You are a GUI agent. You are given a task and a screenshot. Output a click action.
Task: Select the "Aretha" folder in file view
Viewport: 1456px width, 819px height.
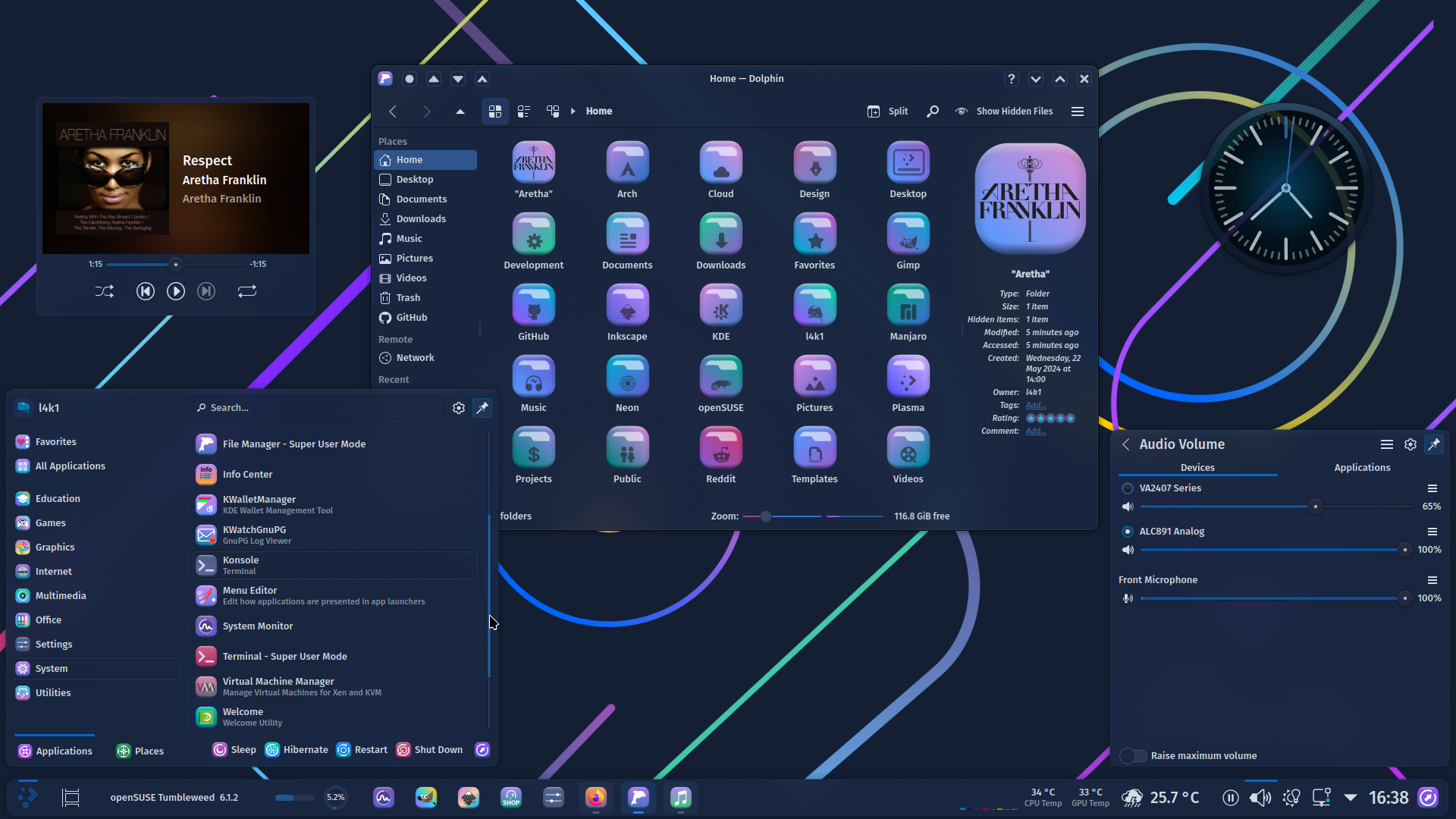[534, 170]
